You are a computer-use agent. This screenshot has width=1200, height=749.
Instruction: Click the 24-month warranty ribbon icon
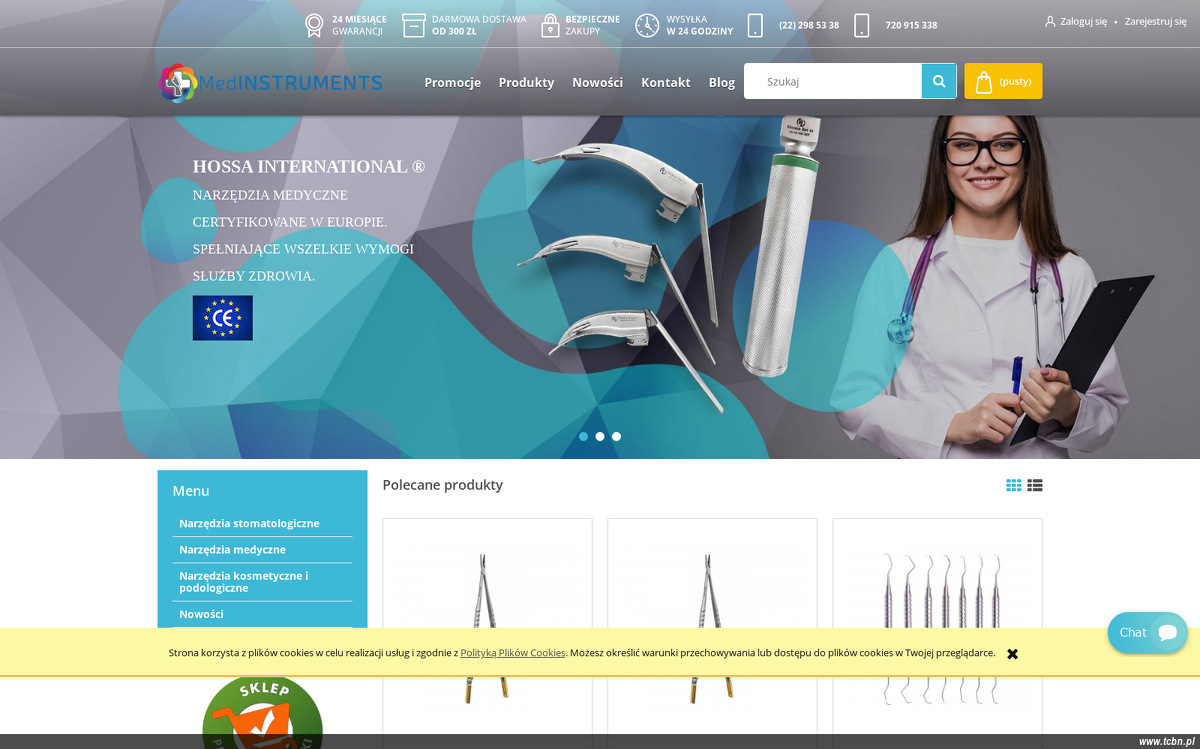(314, 25)
